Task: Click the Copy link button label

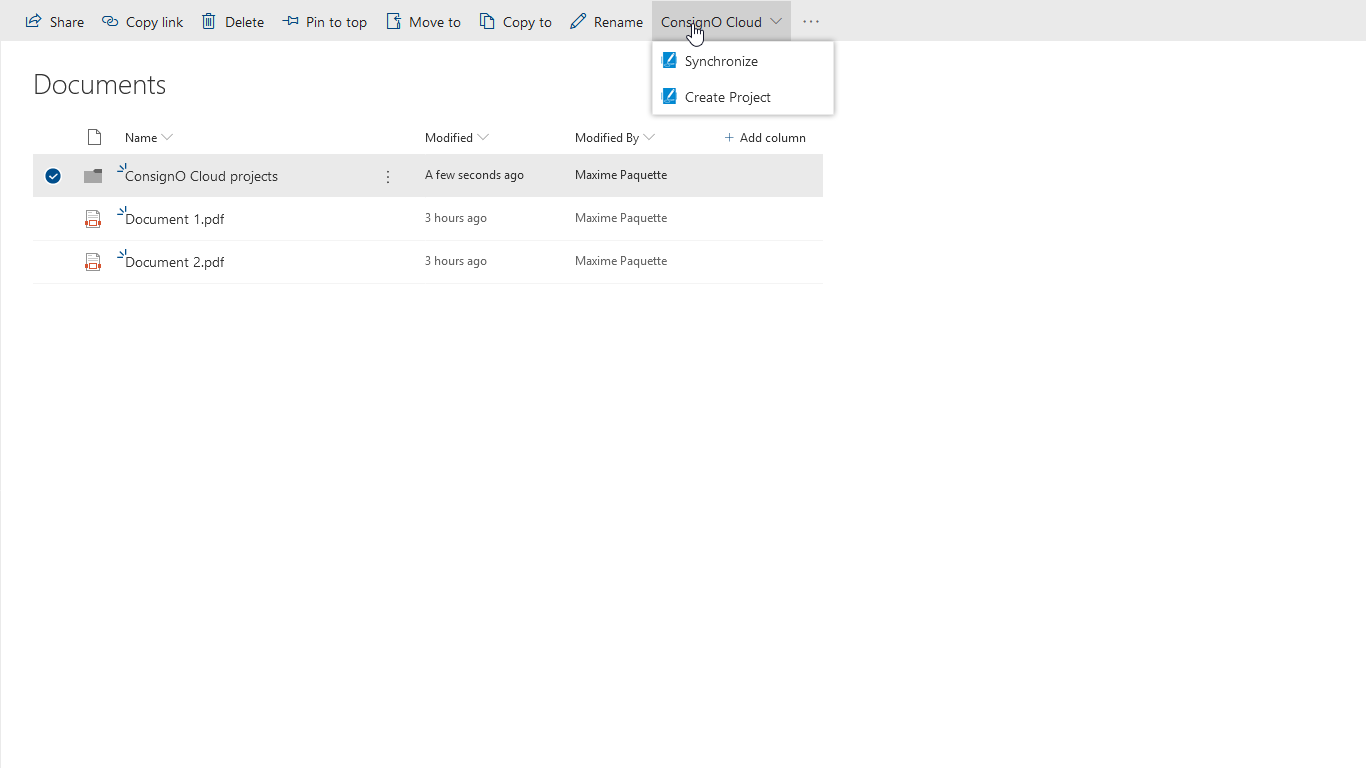Action: pos(154,22)
